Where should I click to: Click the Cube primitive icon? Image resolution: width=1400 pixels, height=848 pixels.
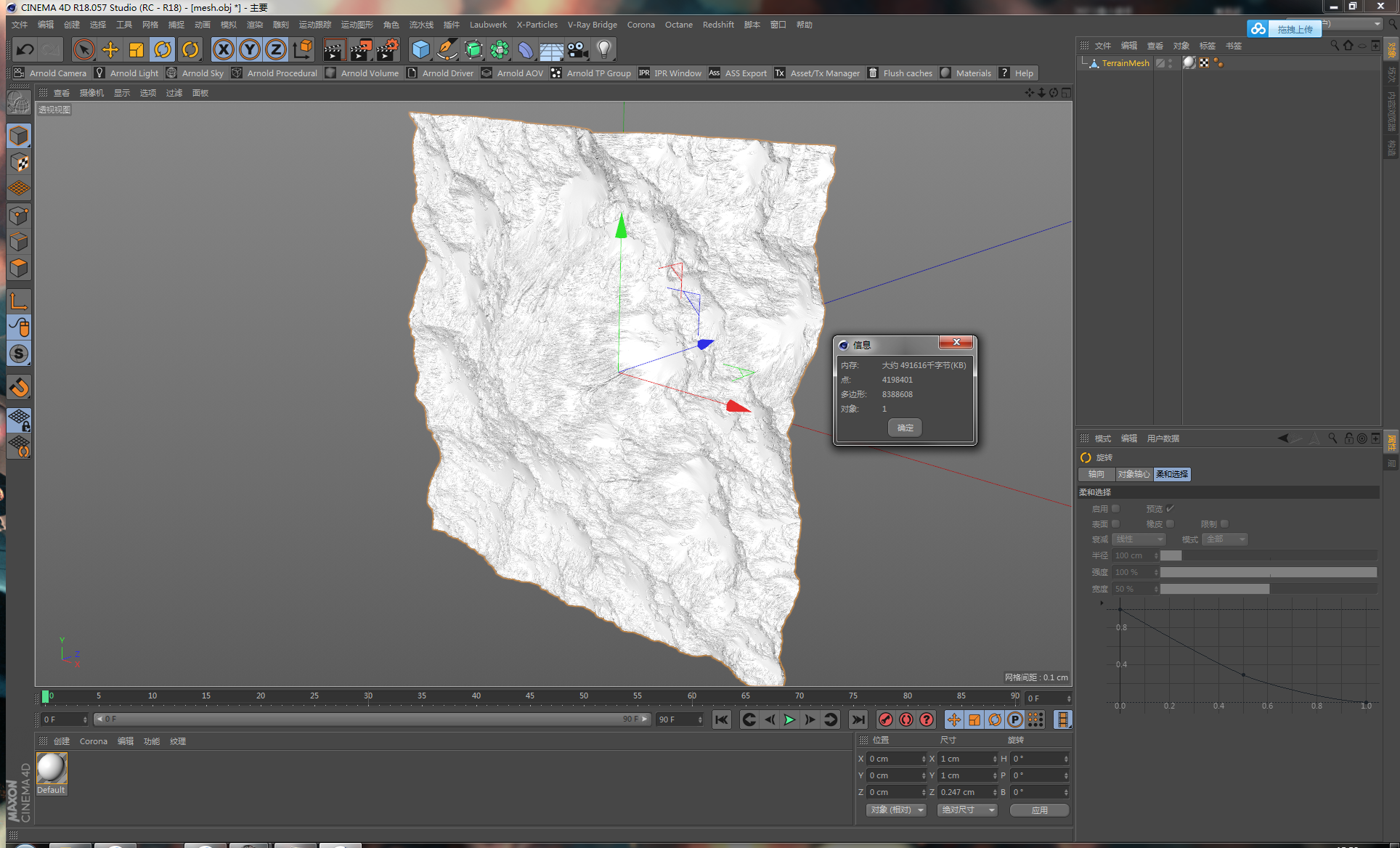pyautogui.click(x=420, y=49)
